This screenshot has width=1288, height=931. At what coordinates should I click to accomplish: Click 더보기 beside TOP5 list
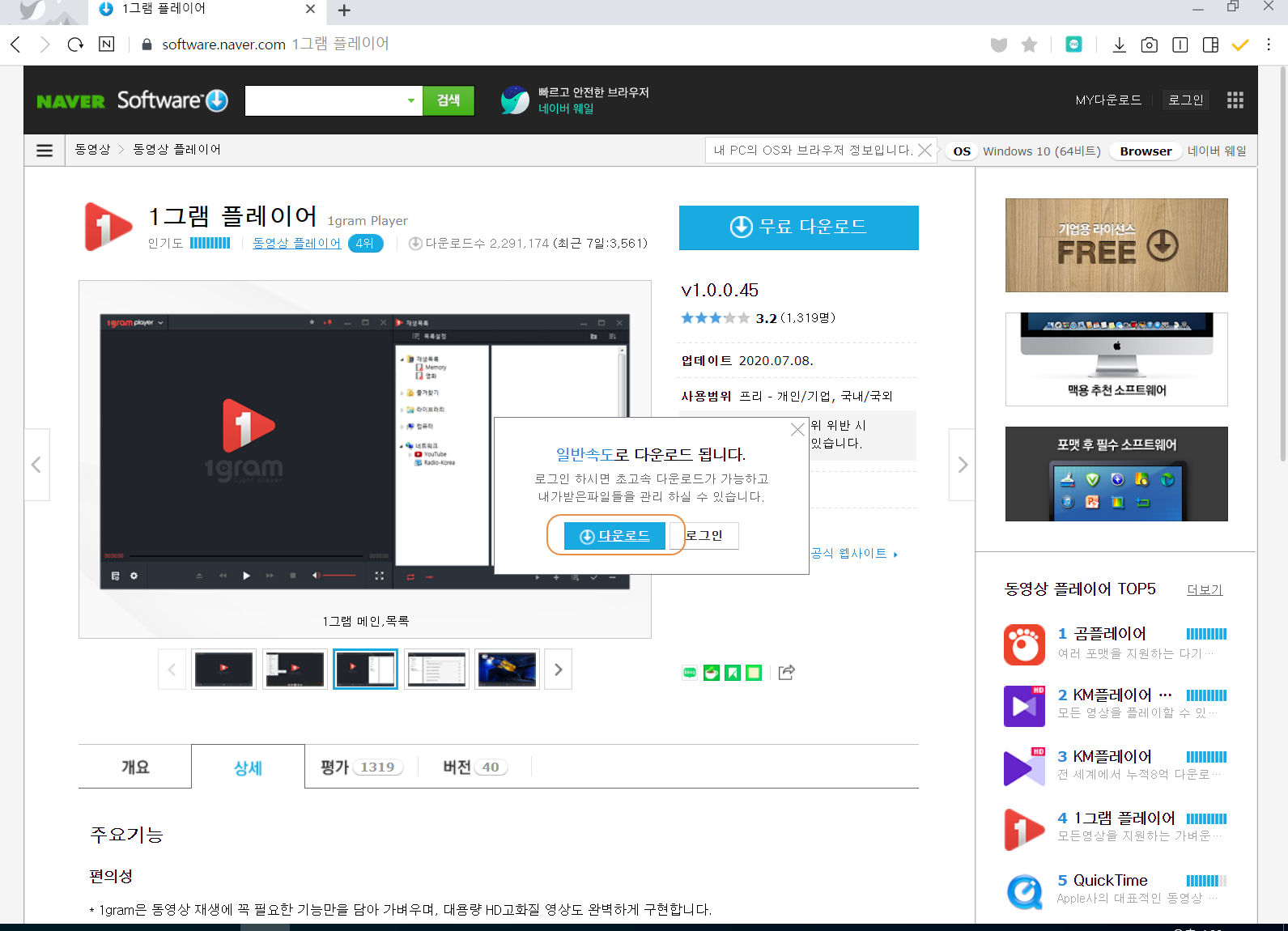[1204, 590]
